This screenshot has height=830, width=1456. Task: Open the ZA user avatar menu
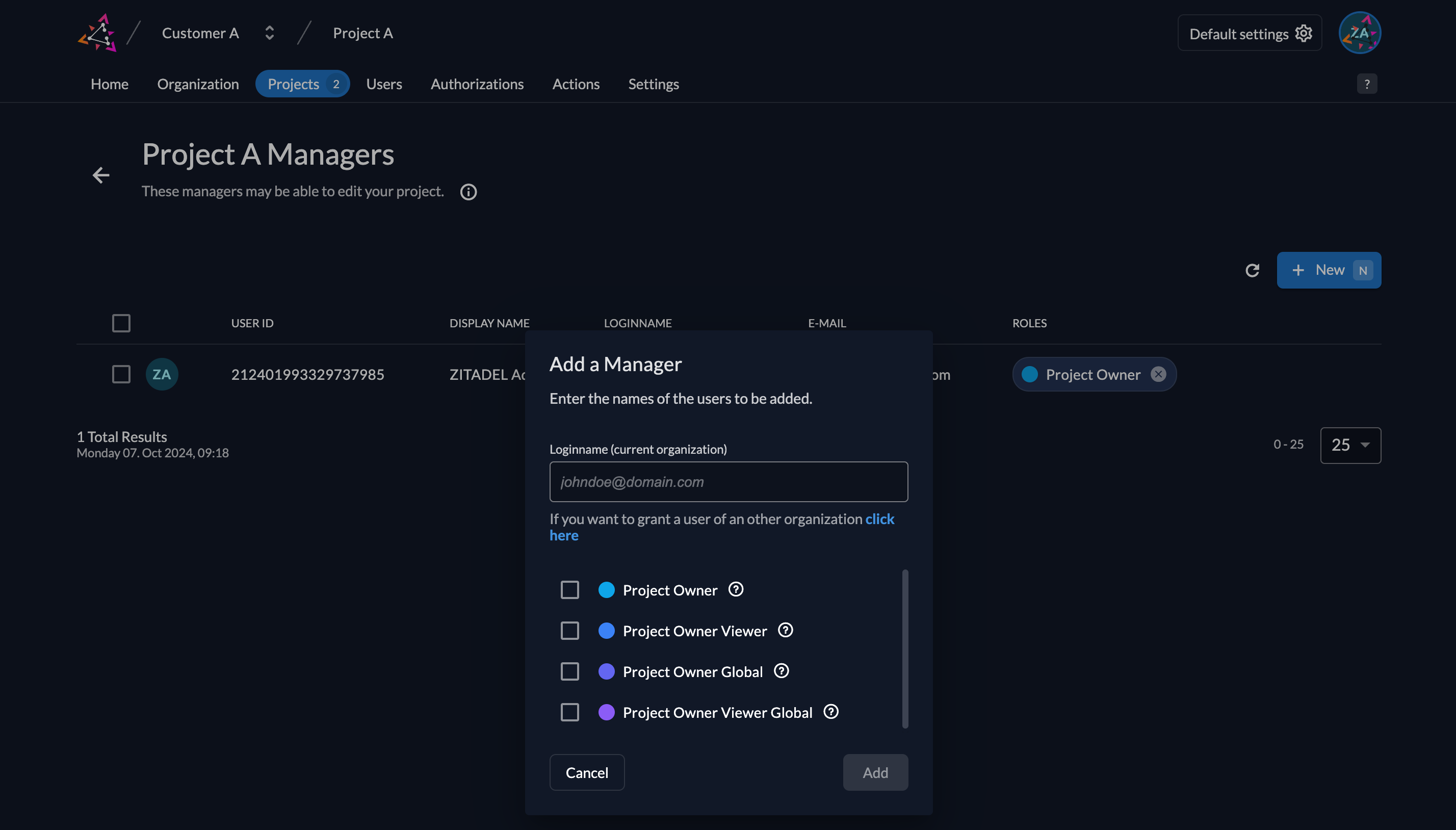pos(1359,33)
